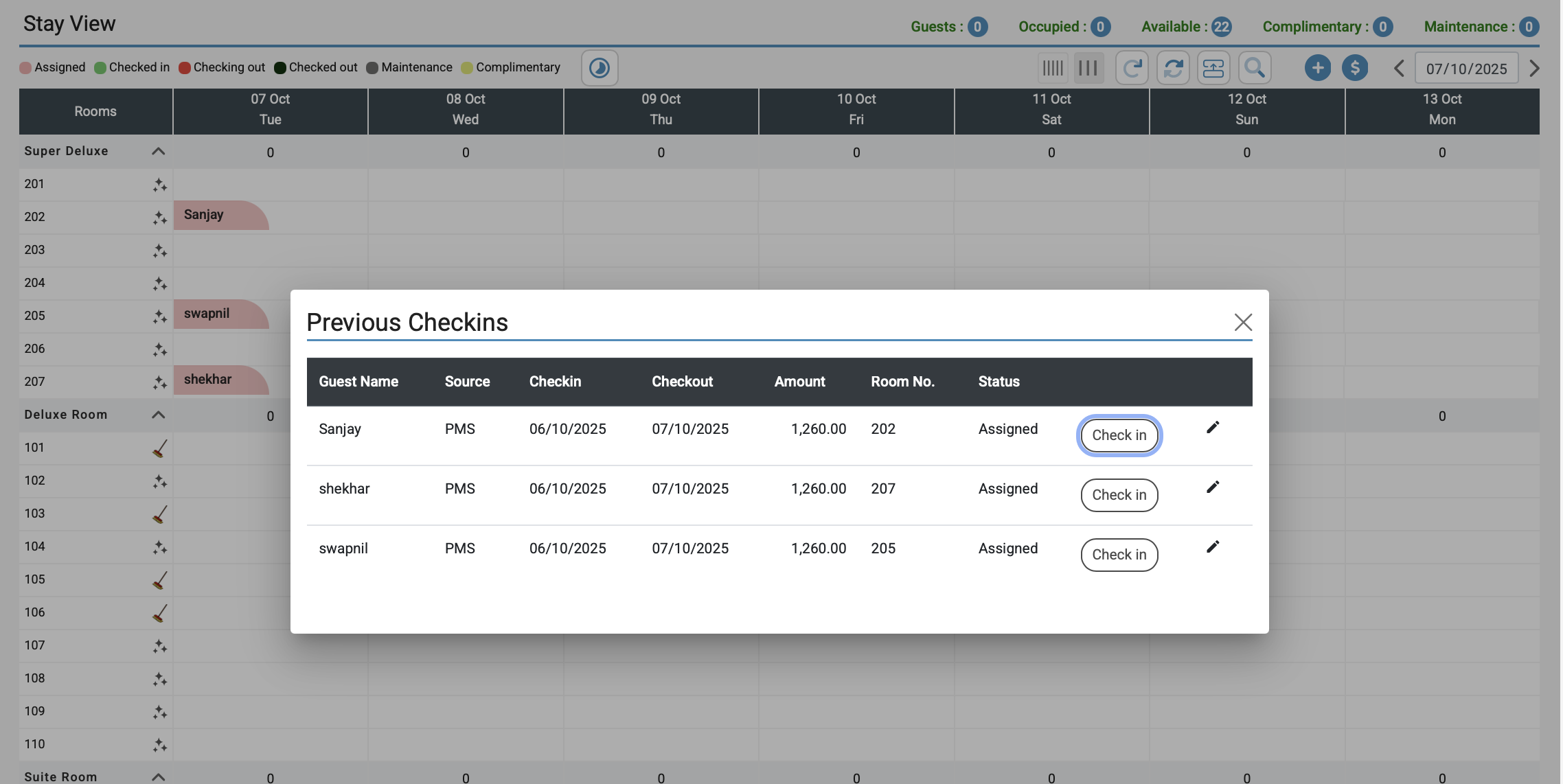Edit swapnil's booking with pencil icon
This screenshot has height=784, width=1563.
pos(1213,547)
